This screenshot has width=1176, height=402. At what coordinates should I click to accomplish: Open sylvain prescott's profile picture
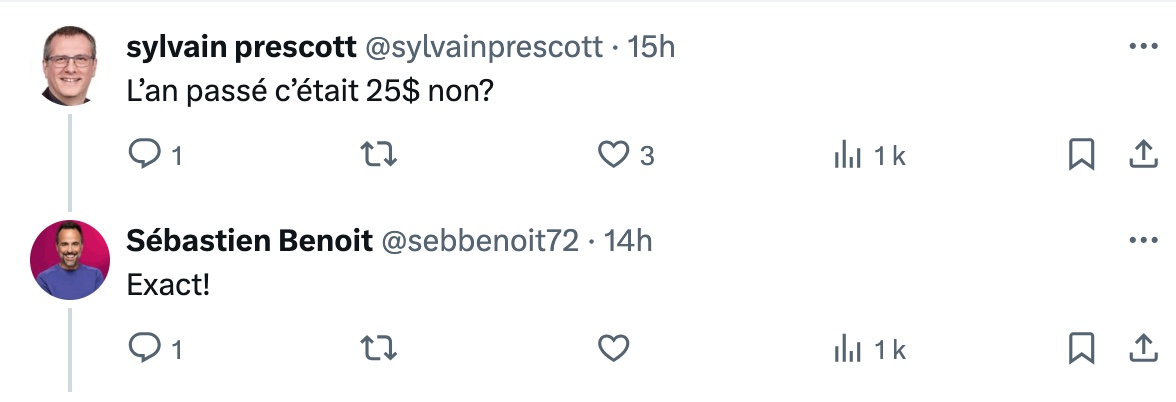click(x=70, y=66)
